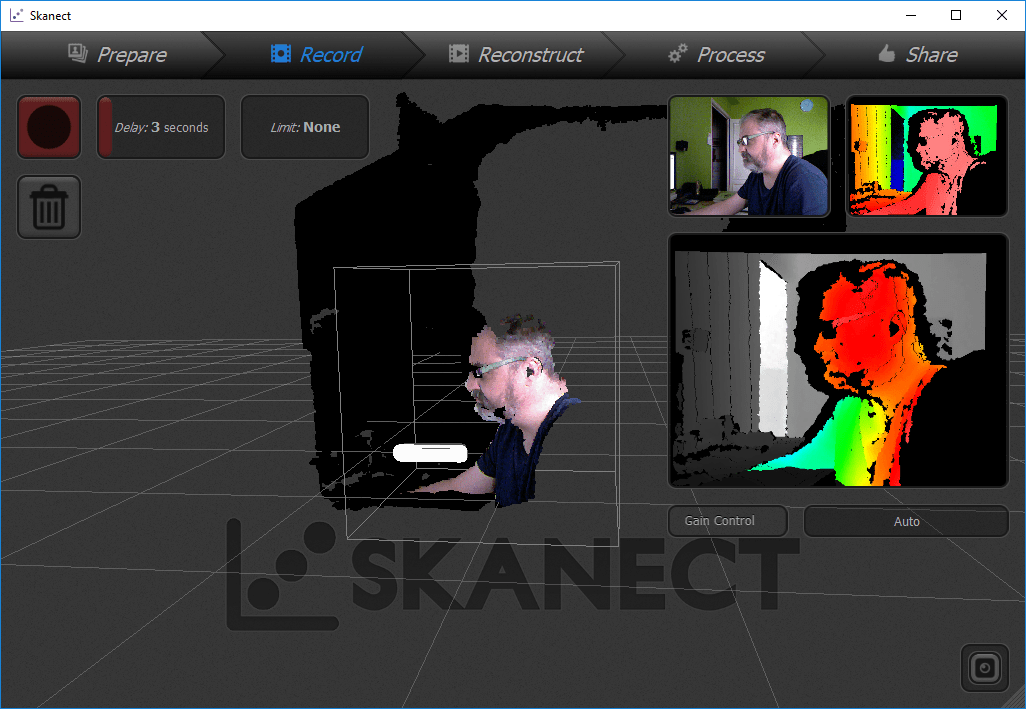Click the large depth map preview panel
This screenshot has height=709, width=1026.
(838, 360)
